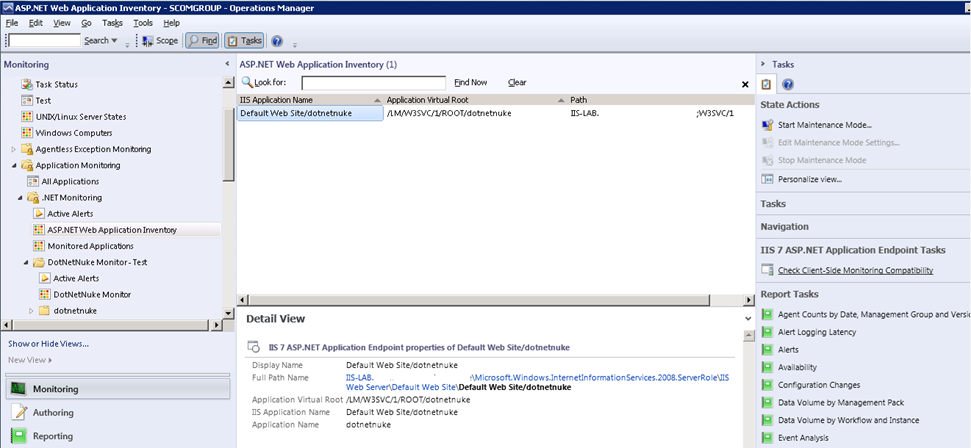Select UNIX/Linux Server States view icon
971x448 pixels.
click(x=27, y=116)
